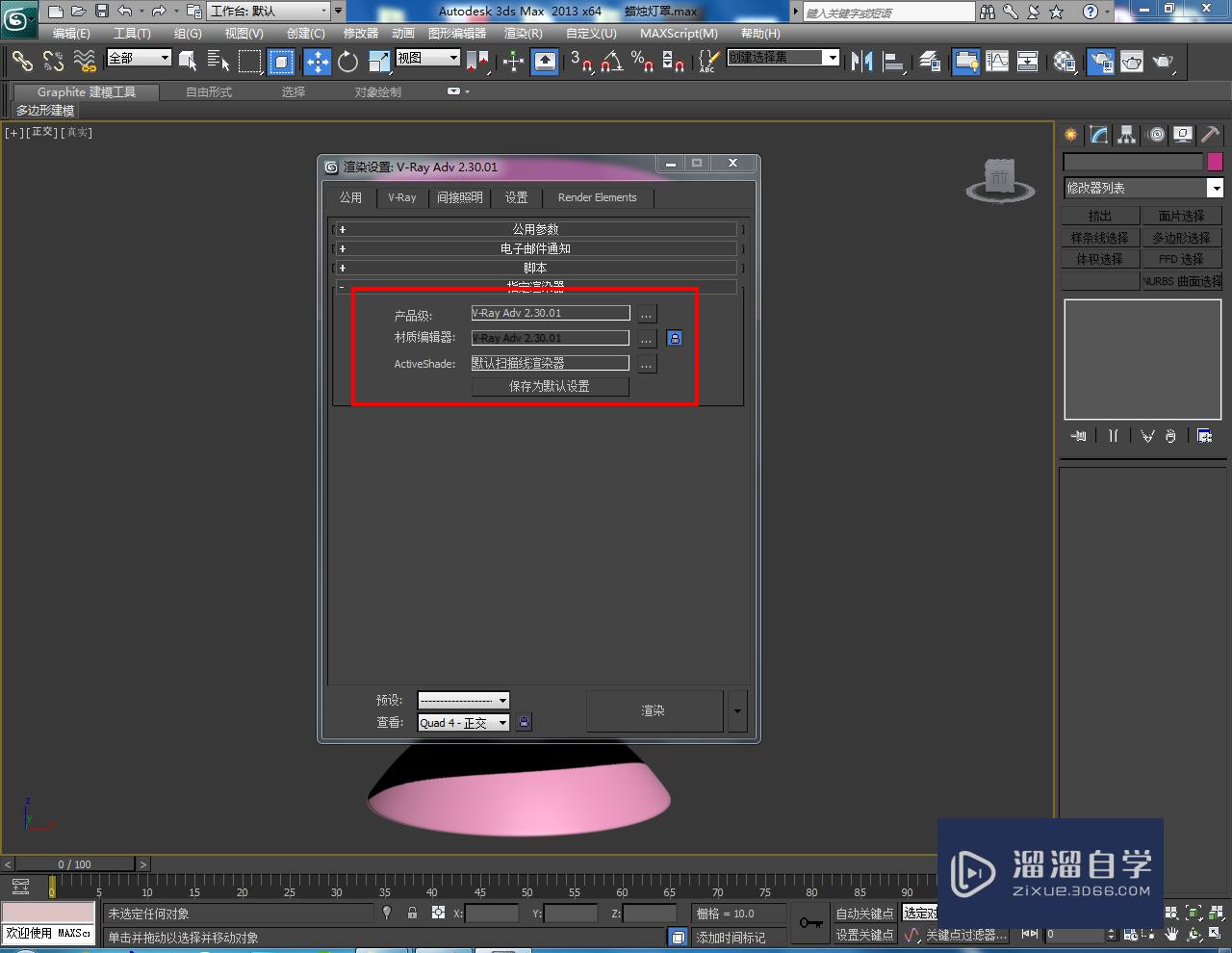Click Use Pivot Point Center icon
The width and height of the screenshot is (1232, 953).
(477, 62)
